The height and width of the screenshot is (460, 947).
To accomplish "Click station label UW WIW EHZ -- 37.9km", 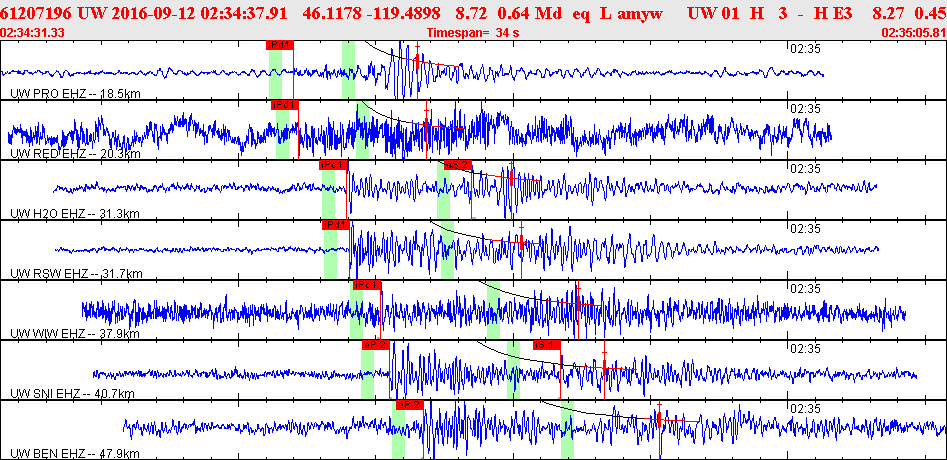I will (75, 334).
